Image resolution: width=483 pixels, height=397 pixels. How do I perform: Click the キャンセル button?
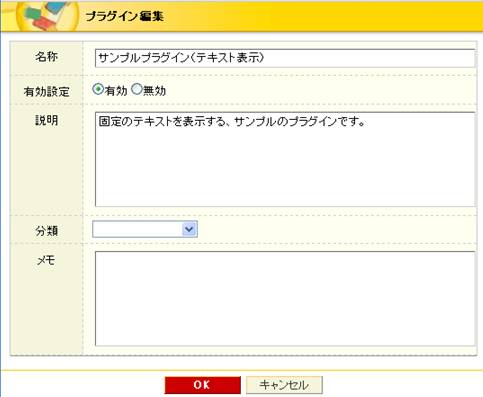[284, 385]
